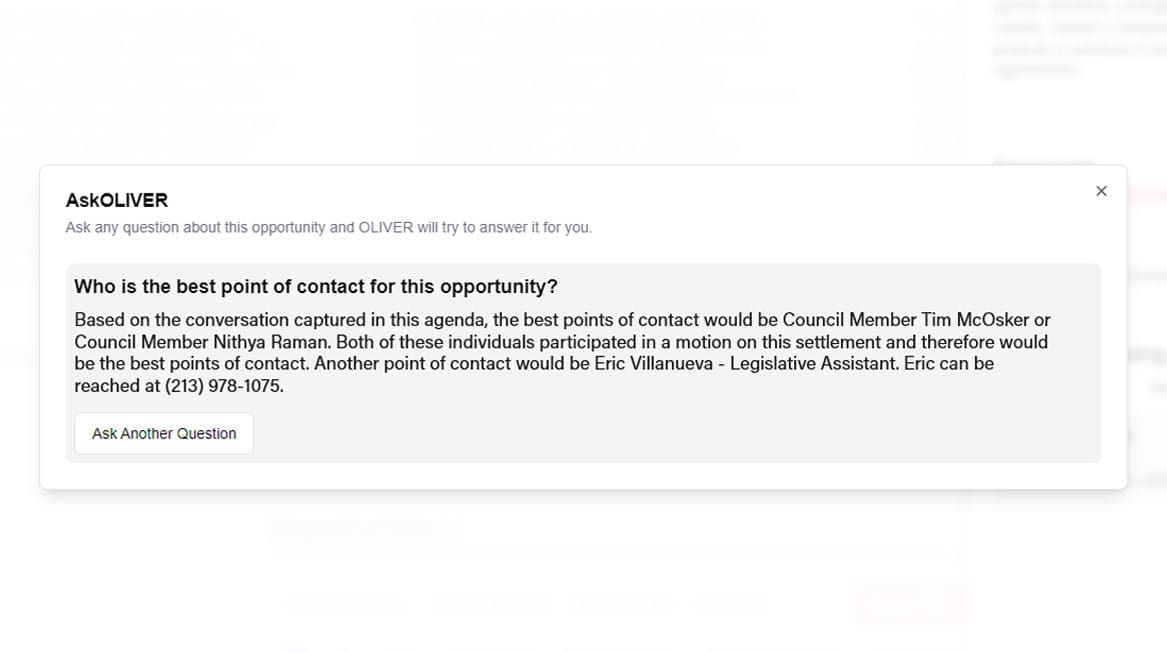The width and height of the screenshot is (1167, 653).
Task: Click "Eric can be reached at" text
Action: (948, 364)
